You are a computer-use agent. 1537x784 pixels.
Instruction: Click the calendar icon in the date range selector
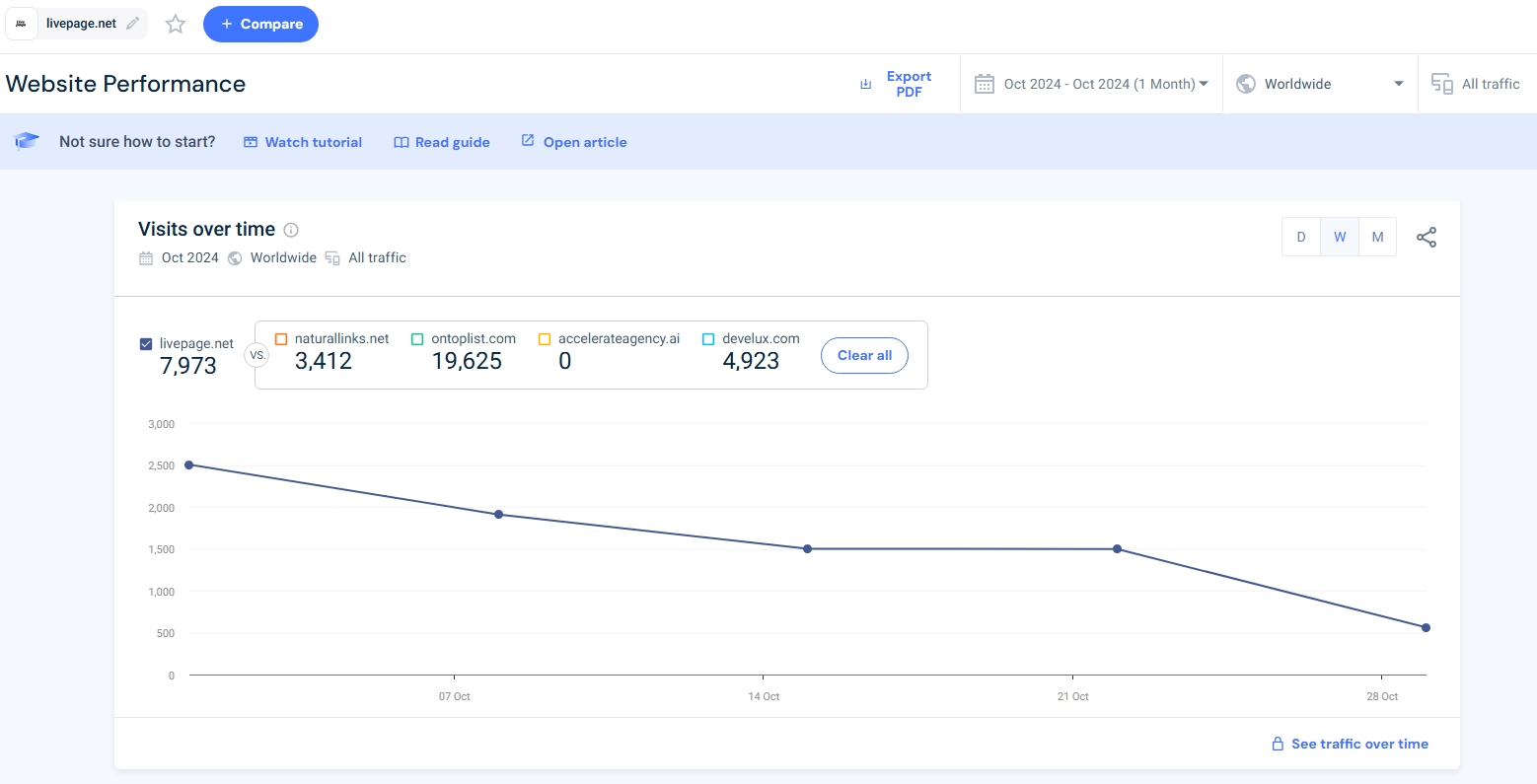point(984,84)
